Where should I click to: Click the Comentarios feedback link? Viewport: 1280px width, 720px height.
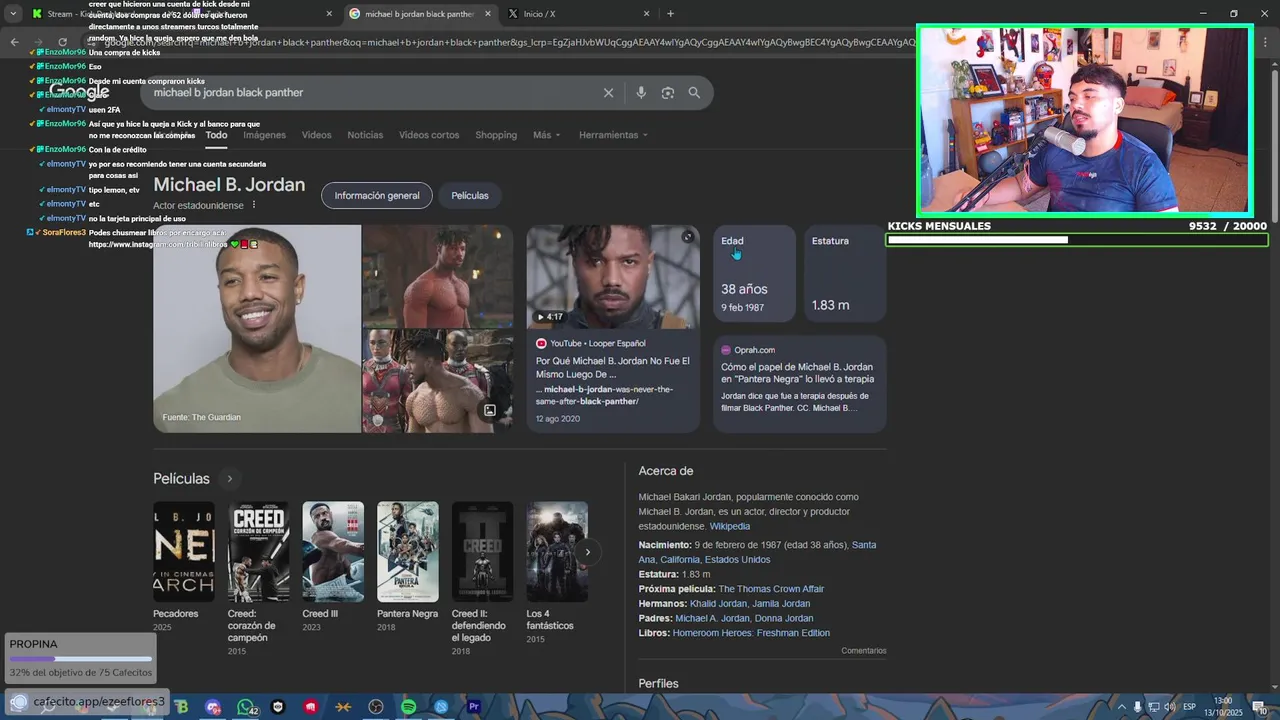click(x=863, y=651)
